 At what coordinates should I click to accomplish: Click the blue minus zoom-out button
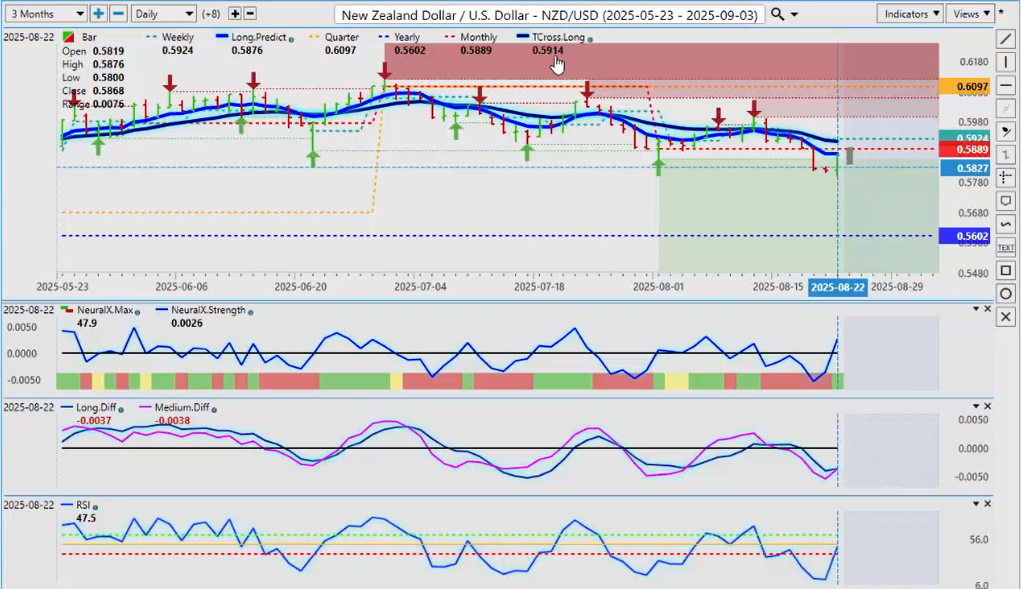118,13
